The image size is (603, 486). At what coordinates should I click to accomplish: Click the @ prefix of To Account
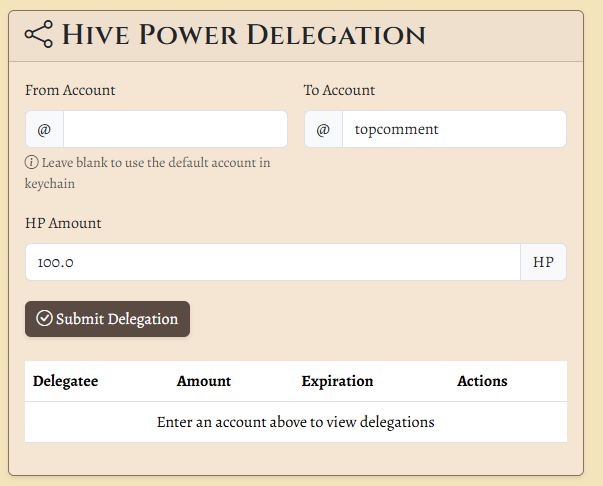point(323,129)
